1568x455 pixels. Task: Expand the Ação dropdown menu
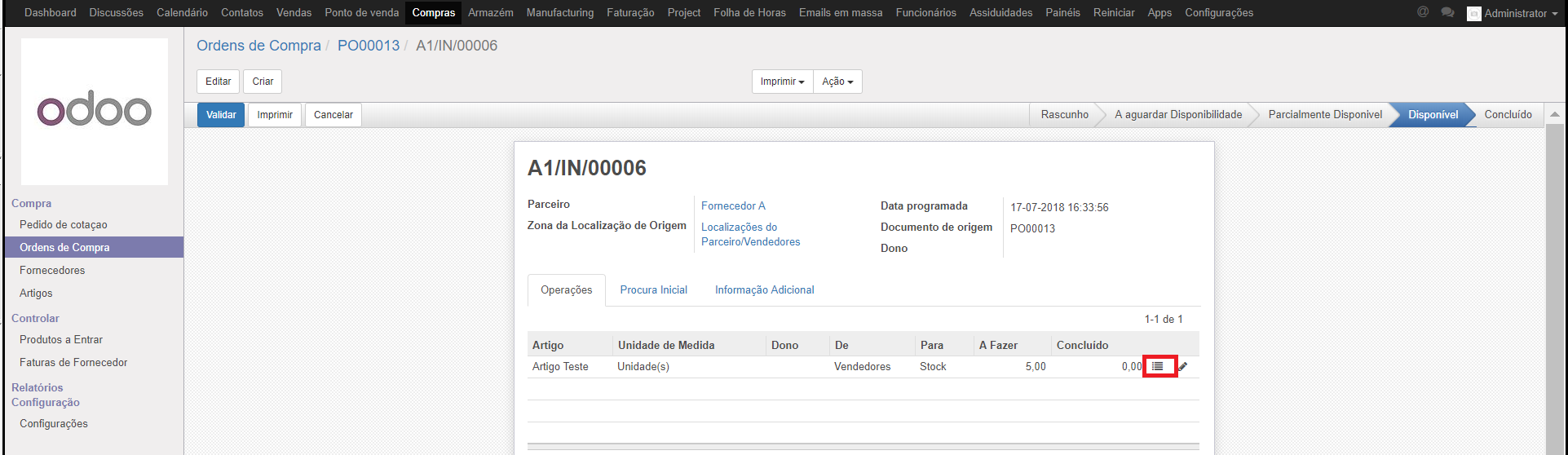(837, 82)
